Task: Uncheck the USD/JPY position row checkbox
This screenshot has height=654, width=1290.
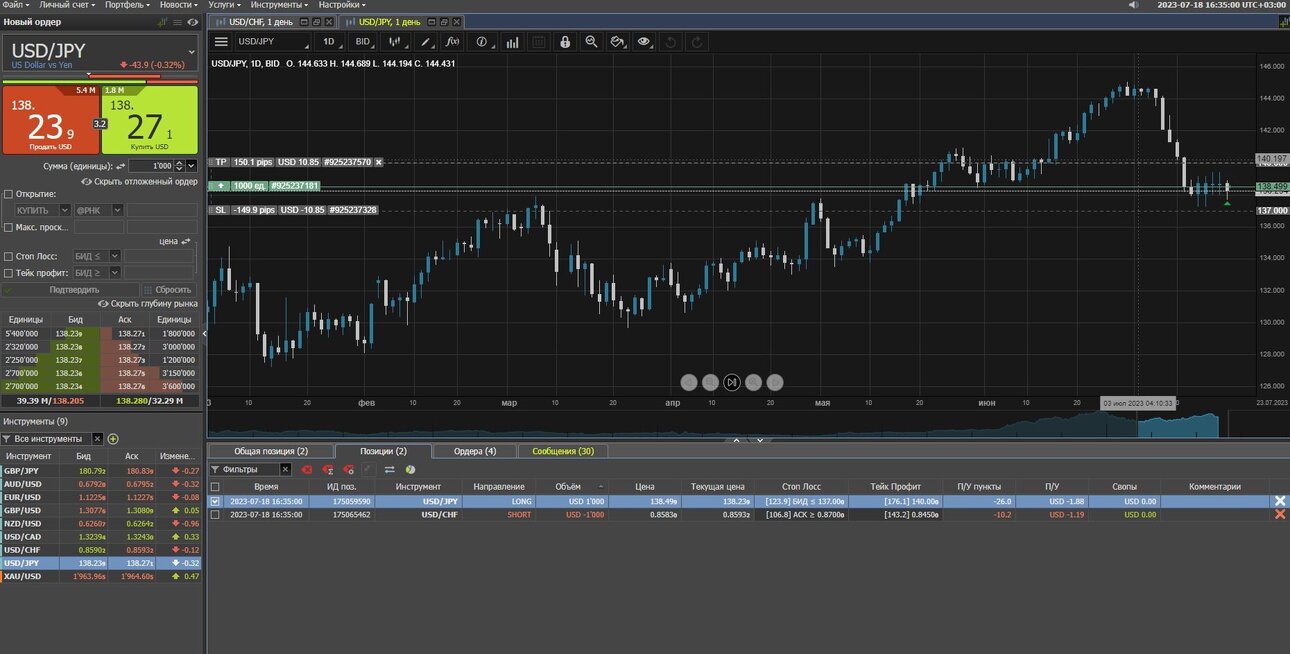Action: coord(215,501)
